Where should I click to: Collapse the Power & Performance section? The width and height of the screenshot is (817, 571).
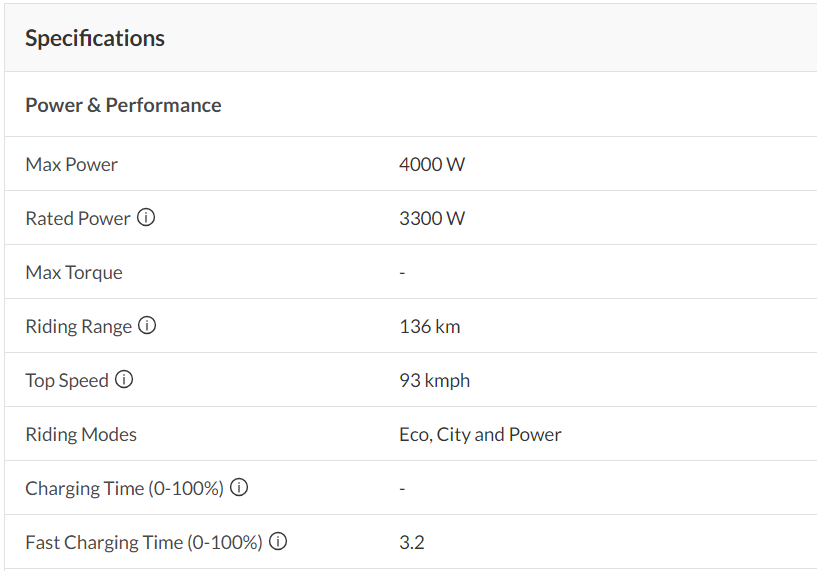(123, 105)
